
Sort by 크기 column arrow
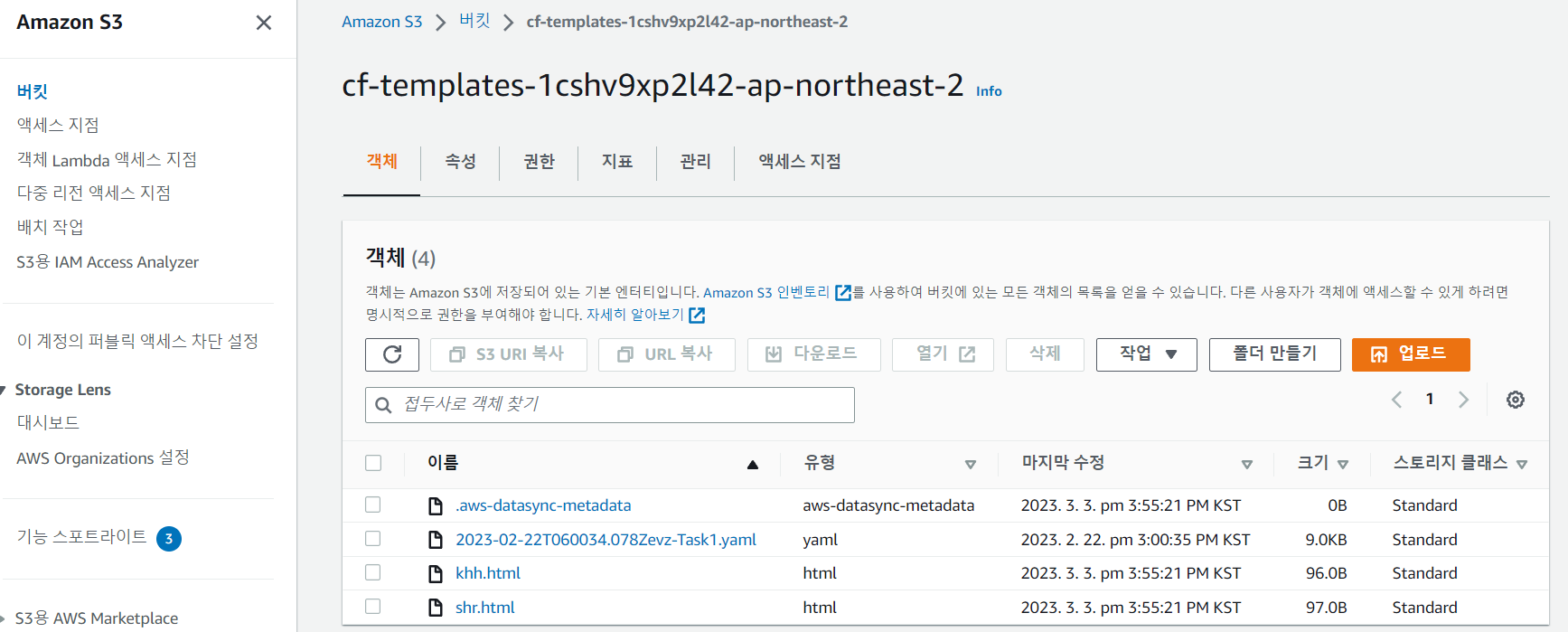point(1343,465)
